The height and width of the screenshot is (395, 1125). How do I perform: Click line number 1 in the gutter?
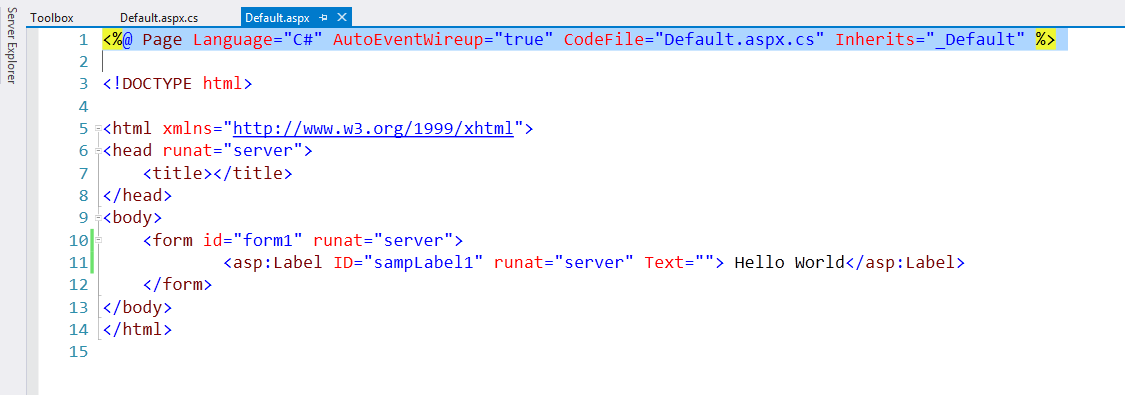pos(83,39)
